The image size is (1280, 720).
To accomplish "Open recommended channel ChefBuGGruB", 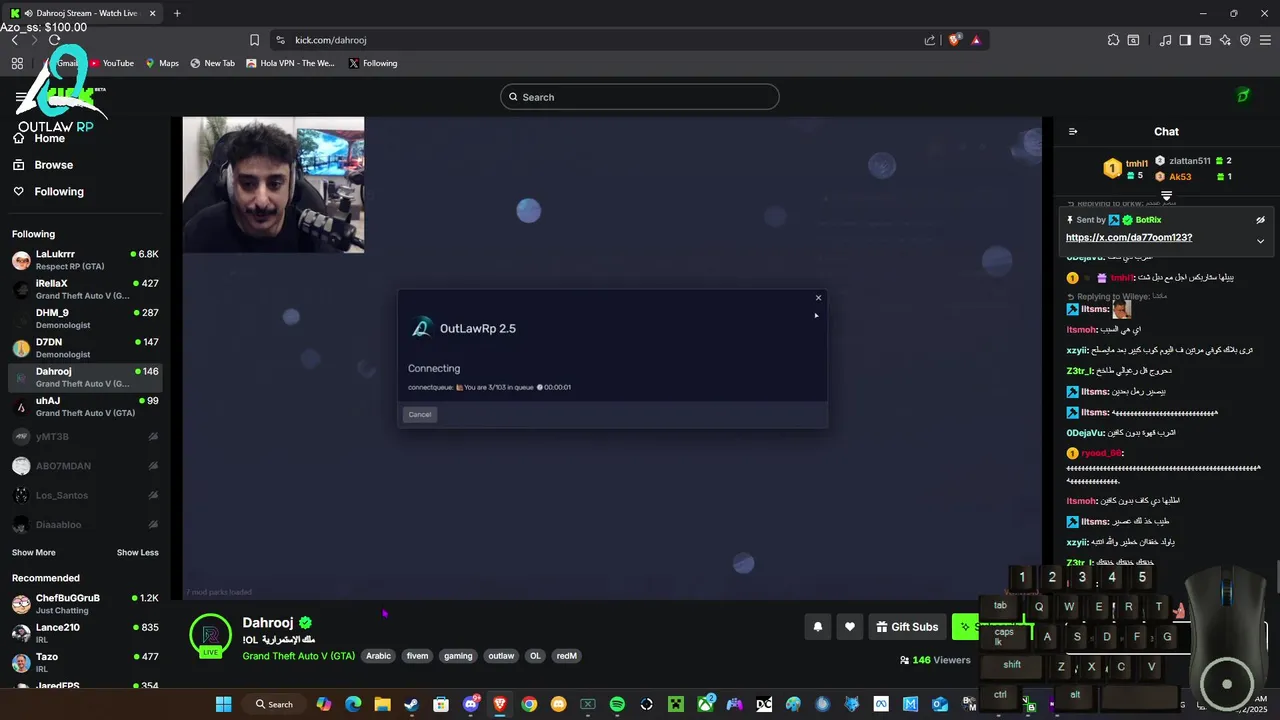I will click(x=85, y=604).
